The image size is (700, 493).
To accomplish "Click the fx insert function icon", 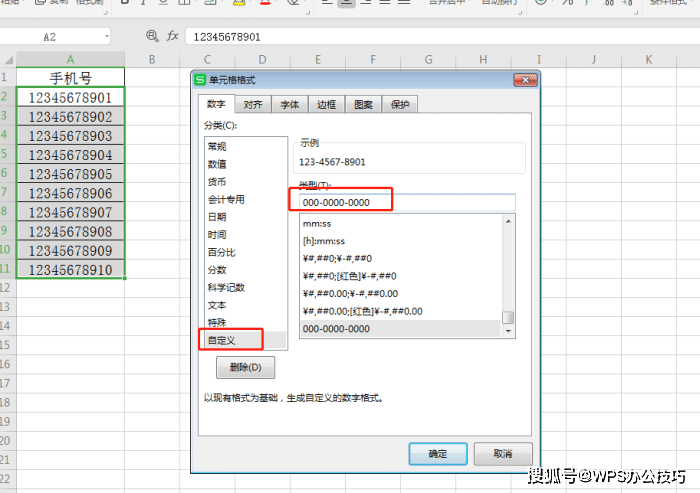I will (x=172, y=35).
